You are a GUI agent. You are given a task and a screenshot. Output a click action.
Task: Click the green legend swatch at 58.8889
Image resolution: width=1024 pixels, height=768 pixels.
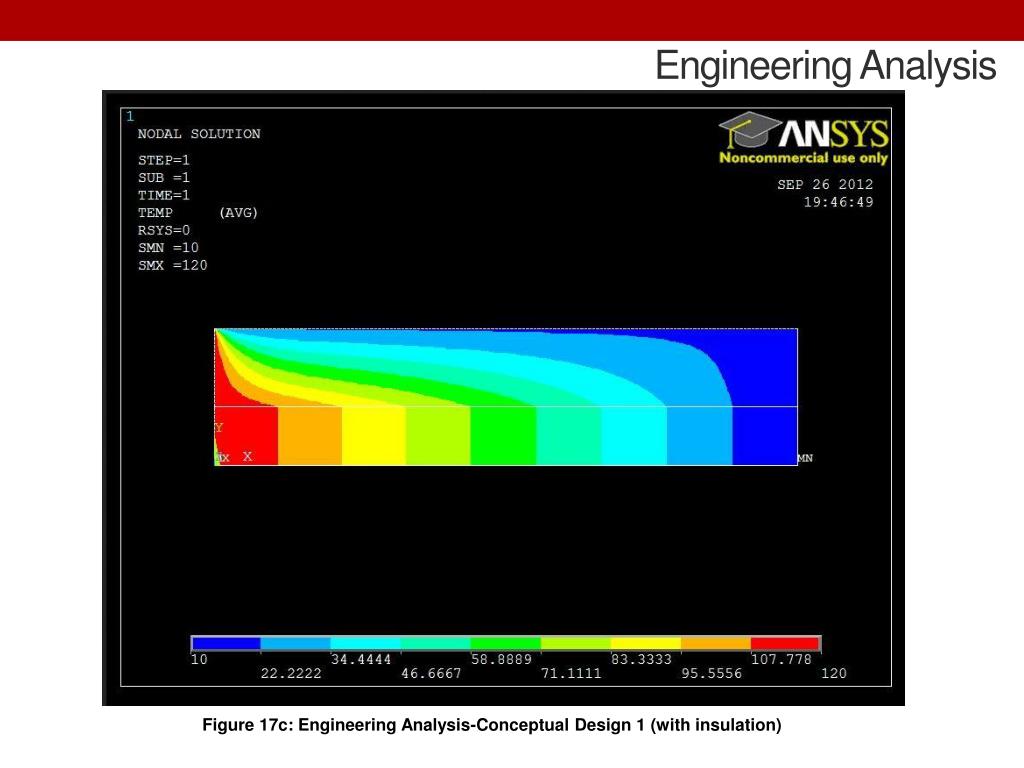click(505, 644)
